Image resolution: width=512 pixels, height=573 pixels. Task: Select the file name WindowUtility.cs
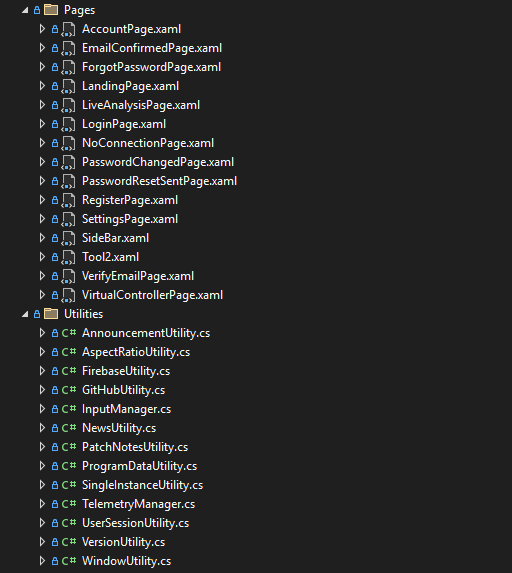[126, 561]
